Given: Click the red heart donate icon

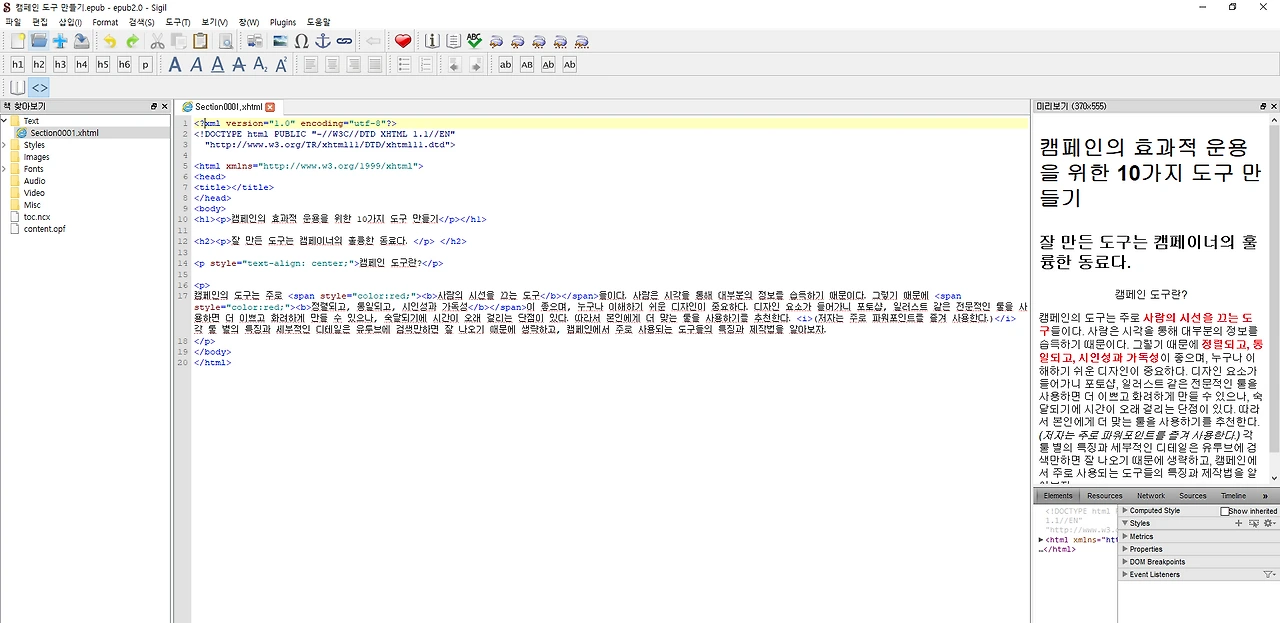Looking at the screenshot, I should pyautogui.click(x=403, y=41).
